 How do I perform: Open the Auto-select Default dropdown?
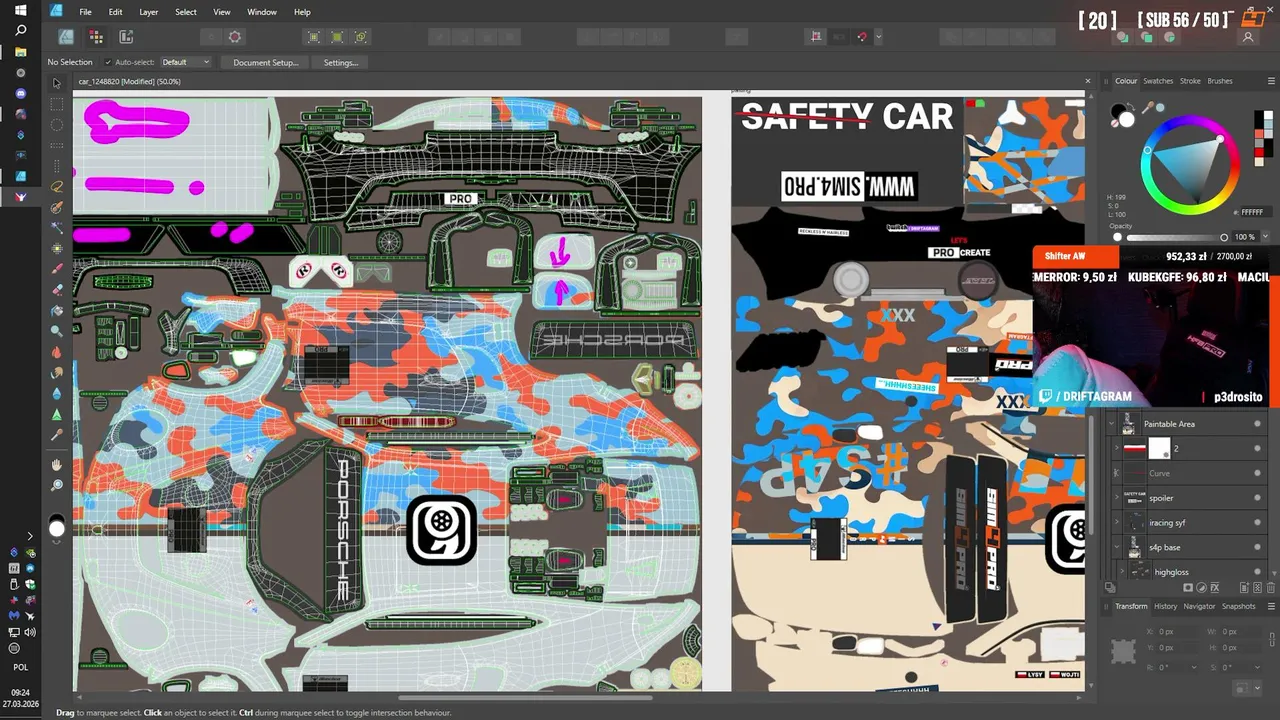click(x=185, y=62)
